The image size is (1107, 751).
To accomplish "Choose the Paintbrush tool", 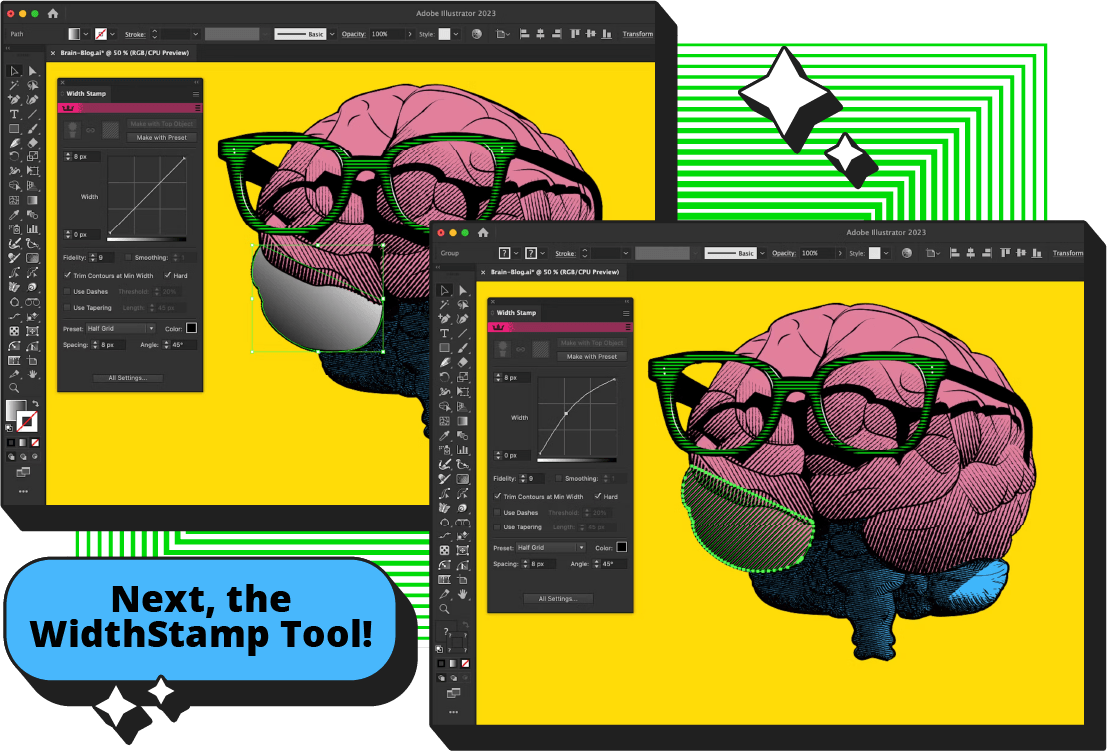I will pos(464,347).
